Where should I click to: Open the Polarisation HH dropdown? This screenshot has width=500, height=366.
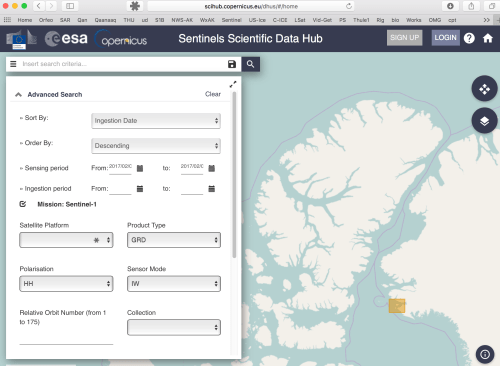(x=66, y=284)
